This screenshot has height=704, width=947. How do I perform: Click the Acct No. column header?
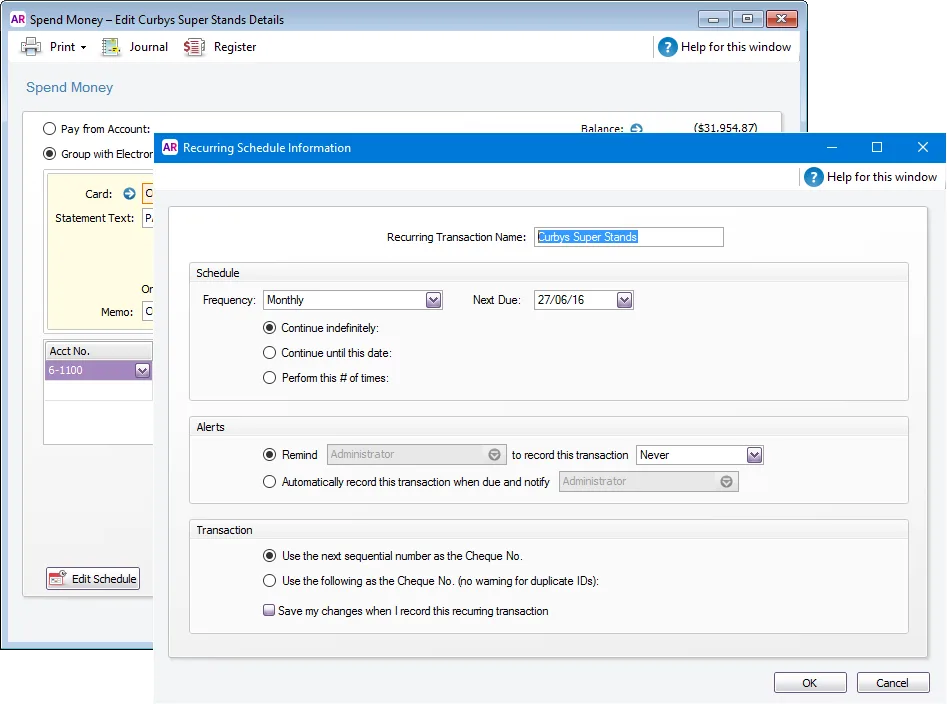(x=98, y=351)
